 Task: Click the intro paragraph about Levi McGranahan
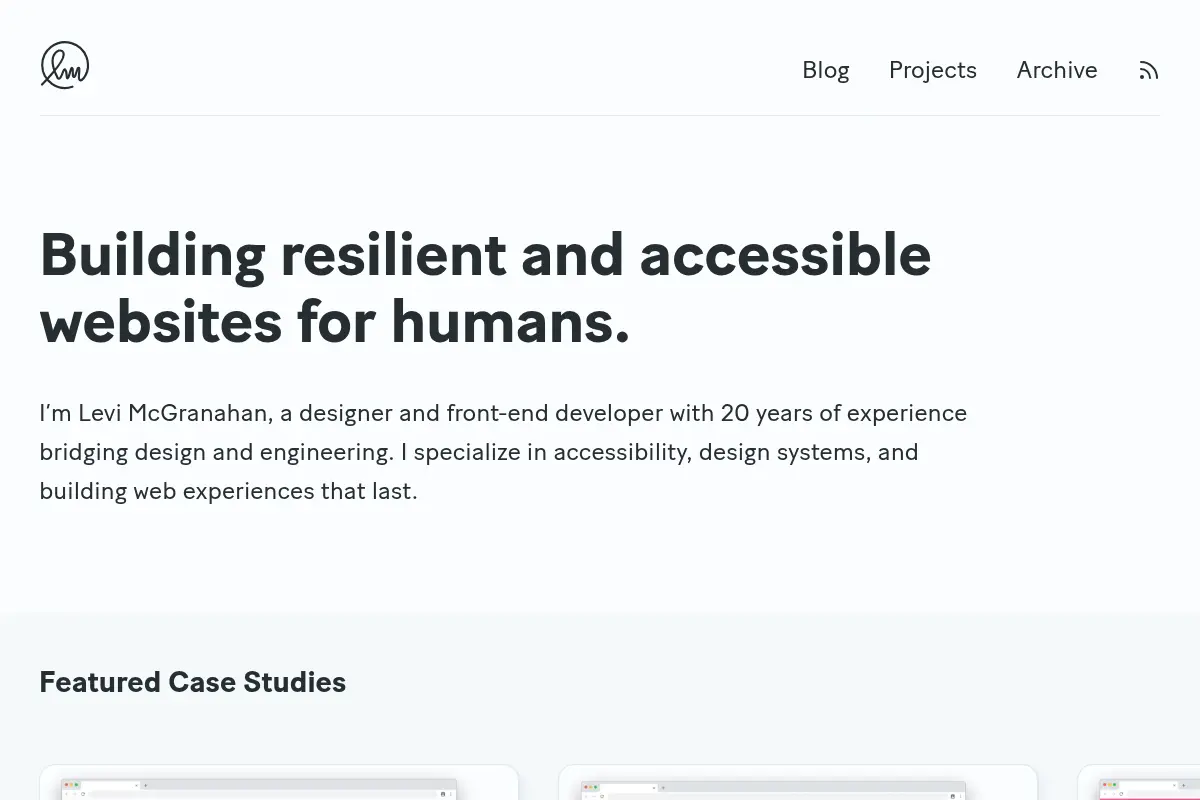point(503,452)
